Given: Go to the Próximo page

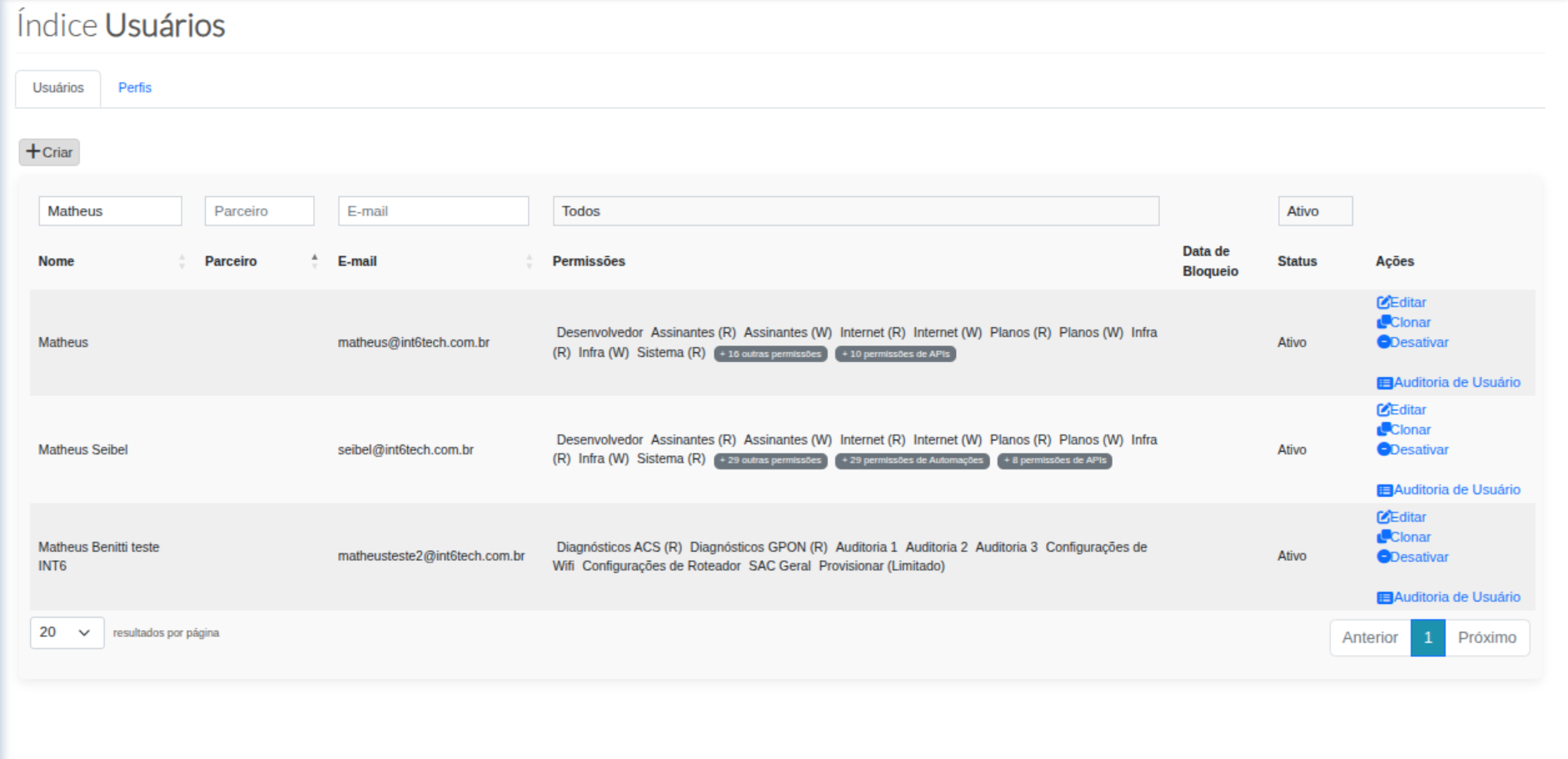Looking at the screenshot, I should tap(1487, 637).
